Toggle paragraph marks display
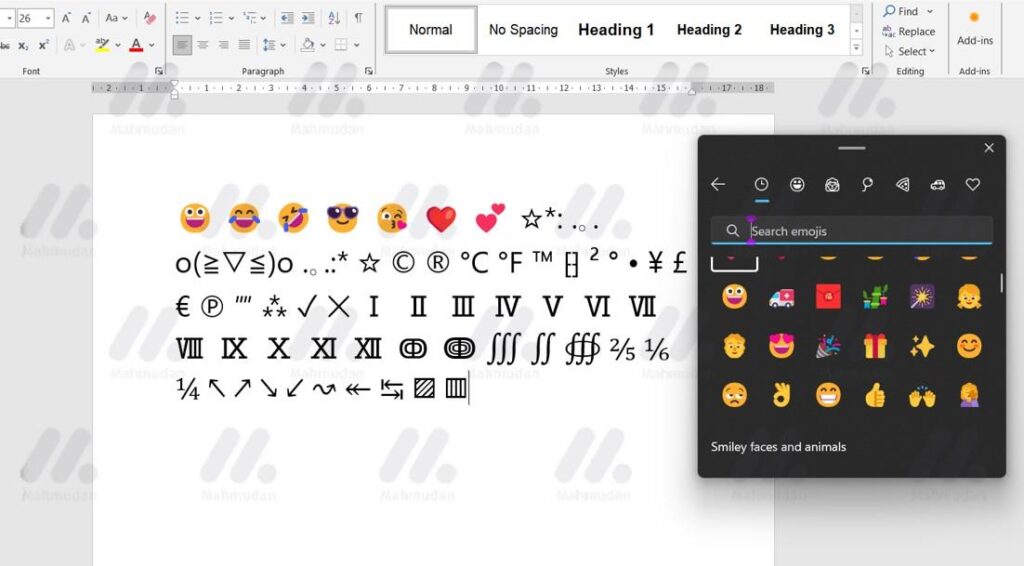This screenshot has width=1024, height=566. click(x=358, y=18)
